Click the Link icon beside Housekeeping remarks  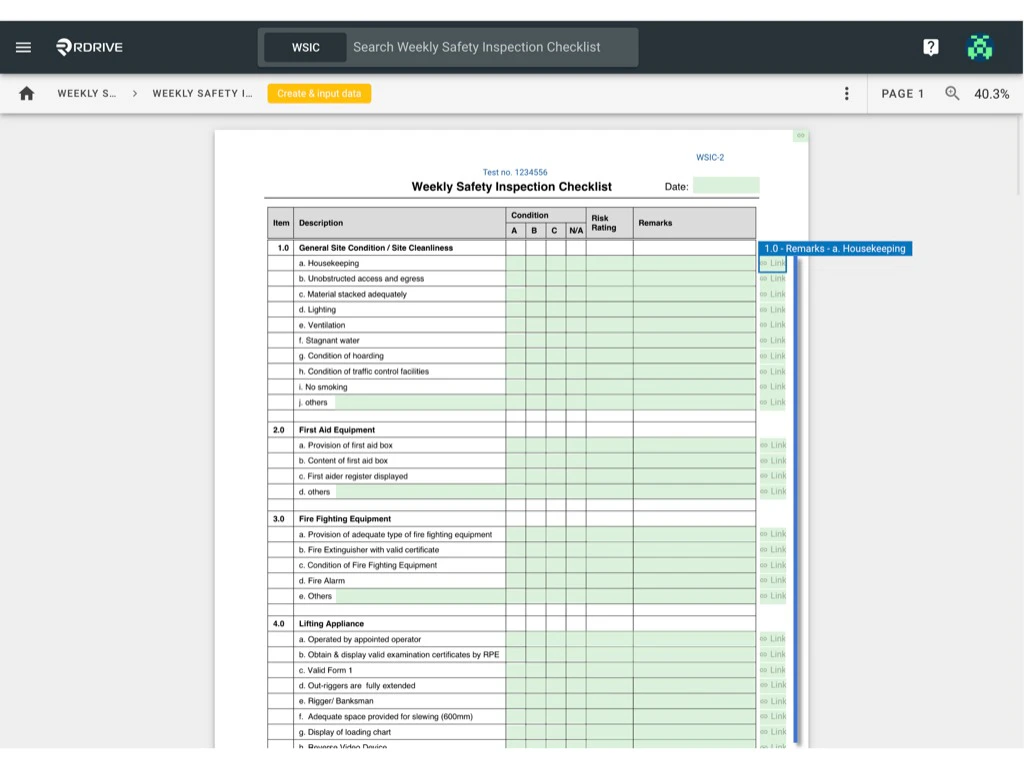(771, 263)
